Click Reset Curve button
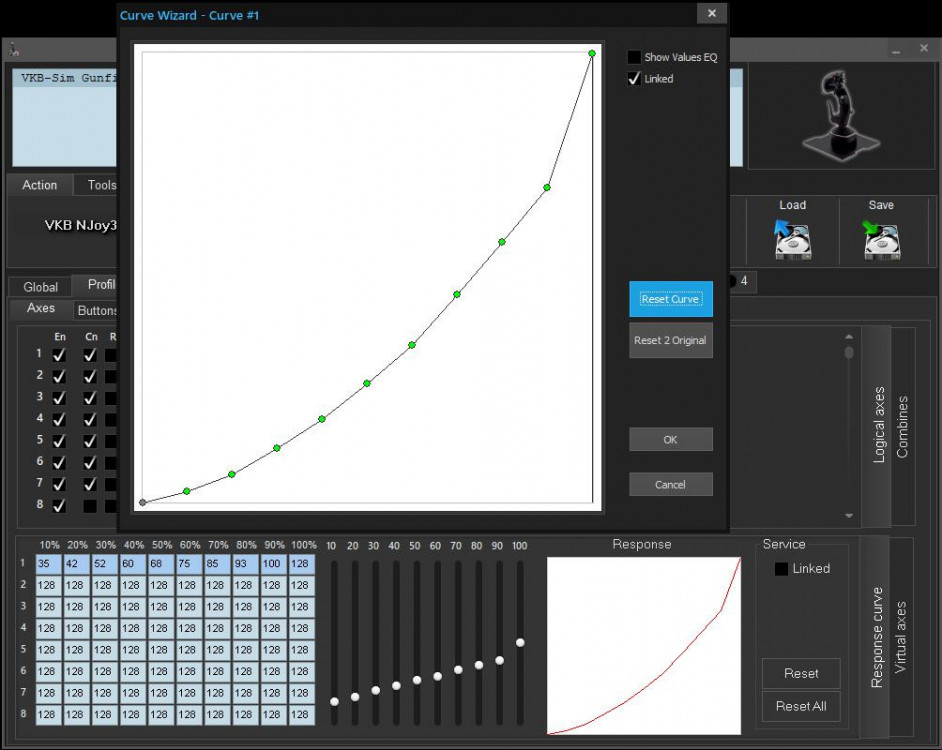 click(671, 299)
